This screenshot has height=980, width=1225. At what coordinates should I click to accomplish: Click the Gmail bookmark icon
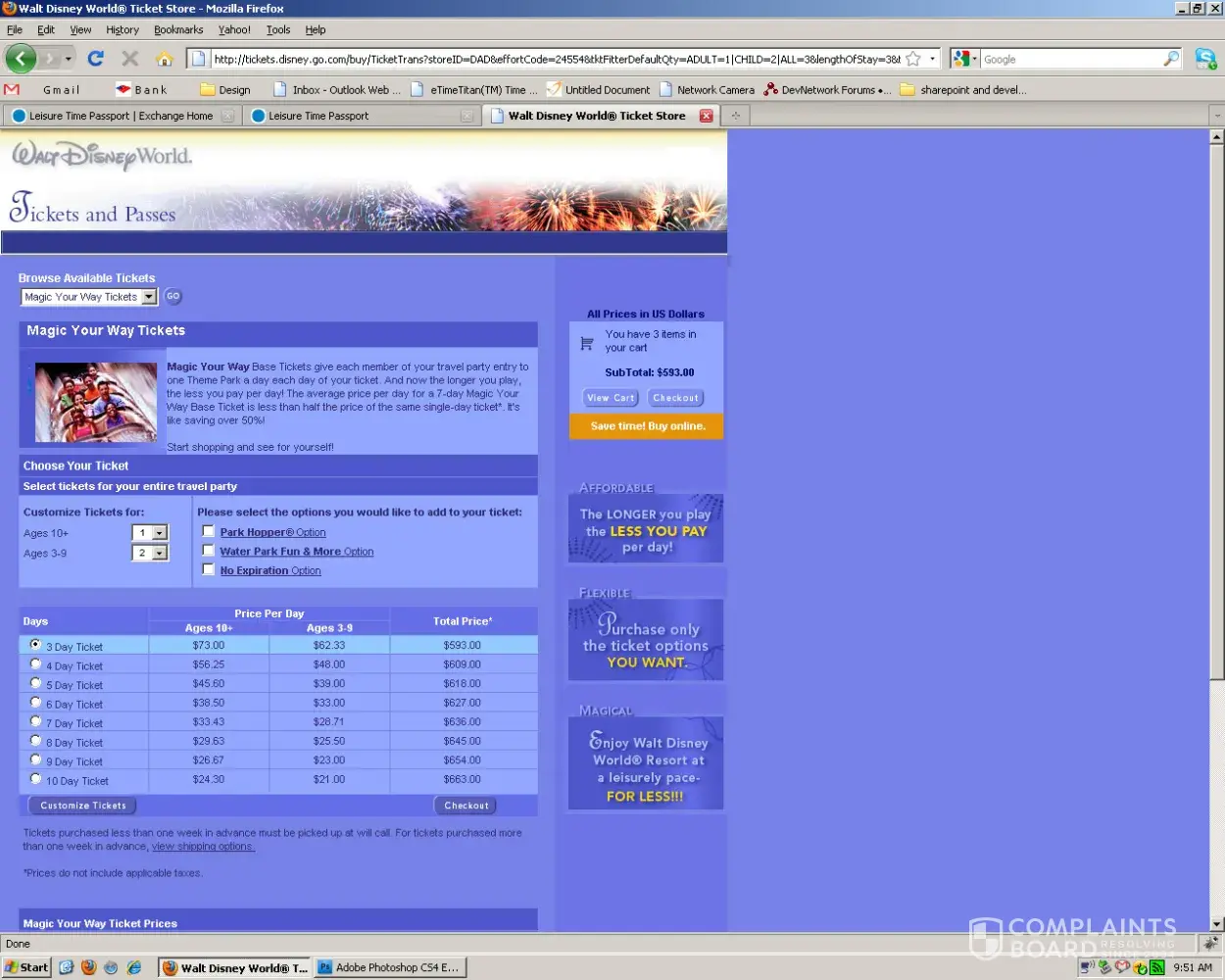tap(12, 89)
